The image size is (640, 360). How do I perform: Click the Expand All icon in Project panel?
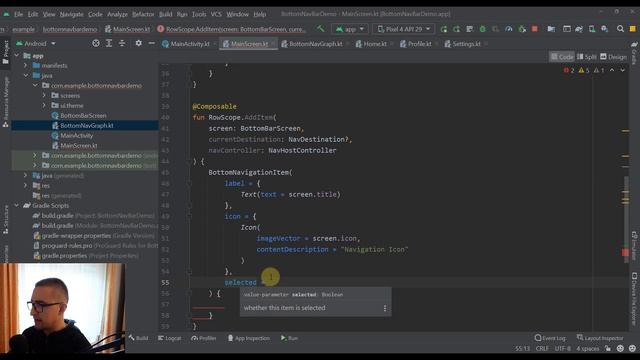[x=109, y=43]
